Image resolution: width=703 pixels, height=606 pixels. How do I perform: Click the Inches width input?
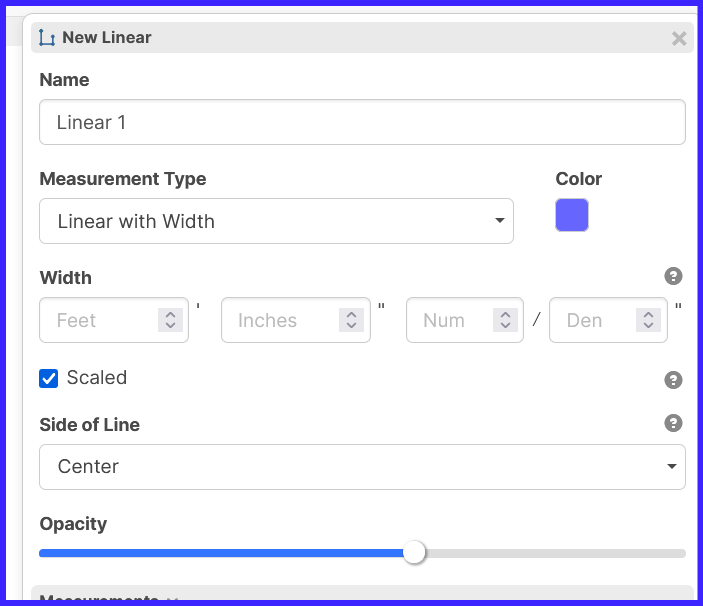280,320
